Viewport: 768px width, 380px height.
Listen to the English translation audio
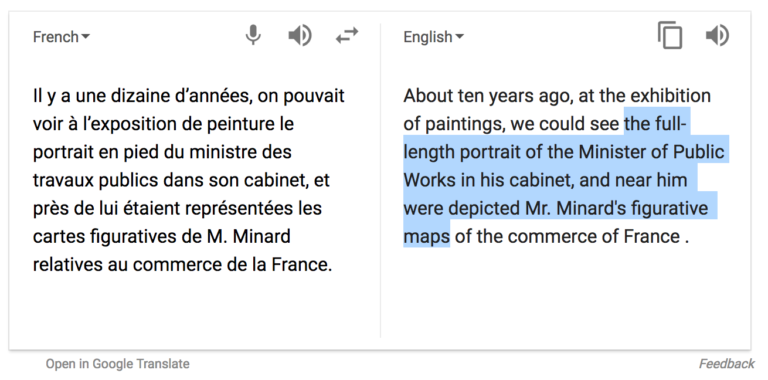pyautogui.click(x=718, y=36)
